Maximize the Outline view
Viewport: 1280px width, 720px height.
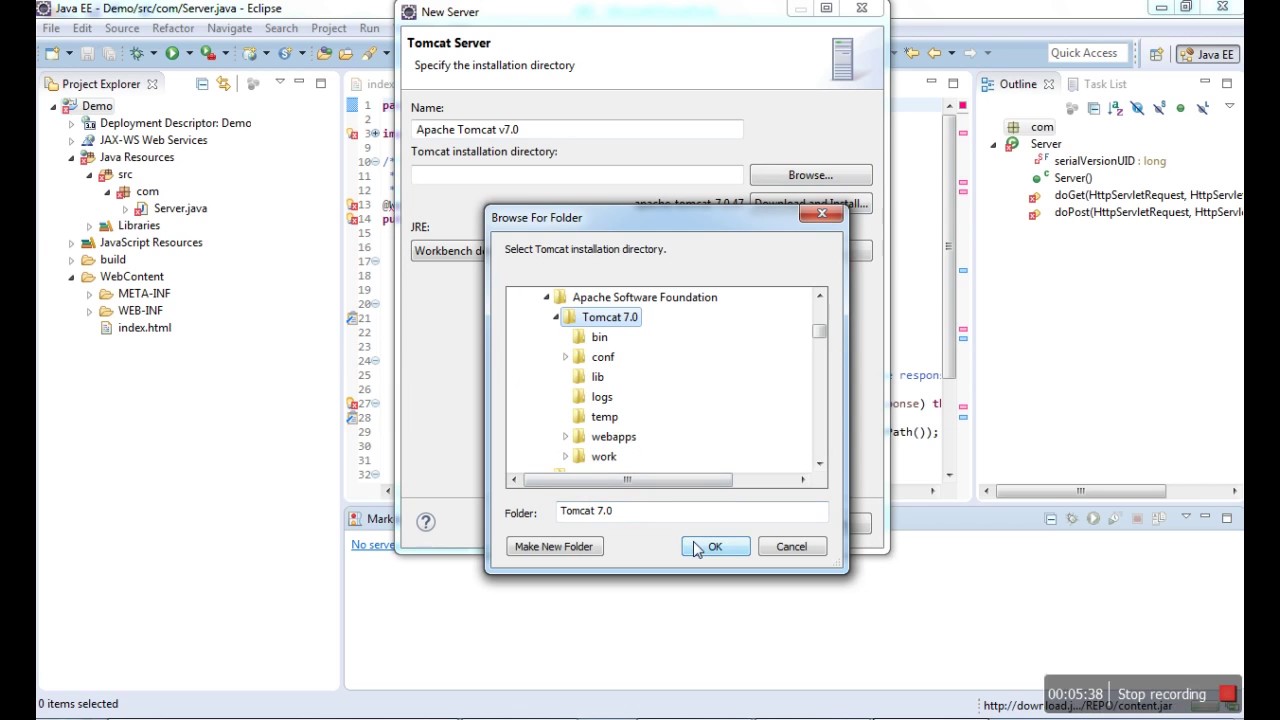(1227, 83)
